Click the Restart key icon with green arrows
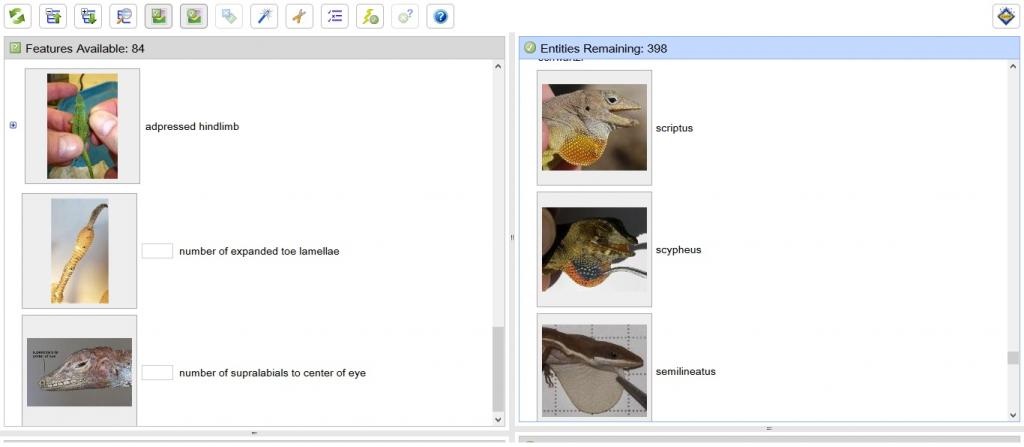 click(x=18, y=16)
